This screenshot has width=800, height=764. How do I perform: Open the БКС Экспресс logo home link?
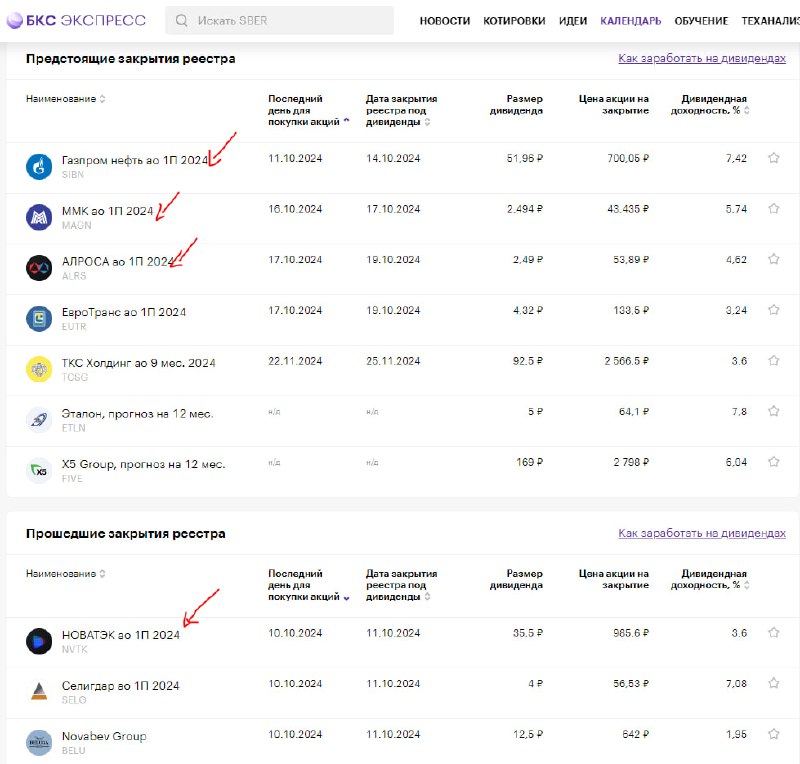click(x=76, y=20)
